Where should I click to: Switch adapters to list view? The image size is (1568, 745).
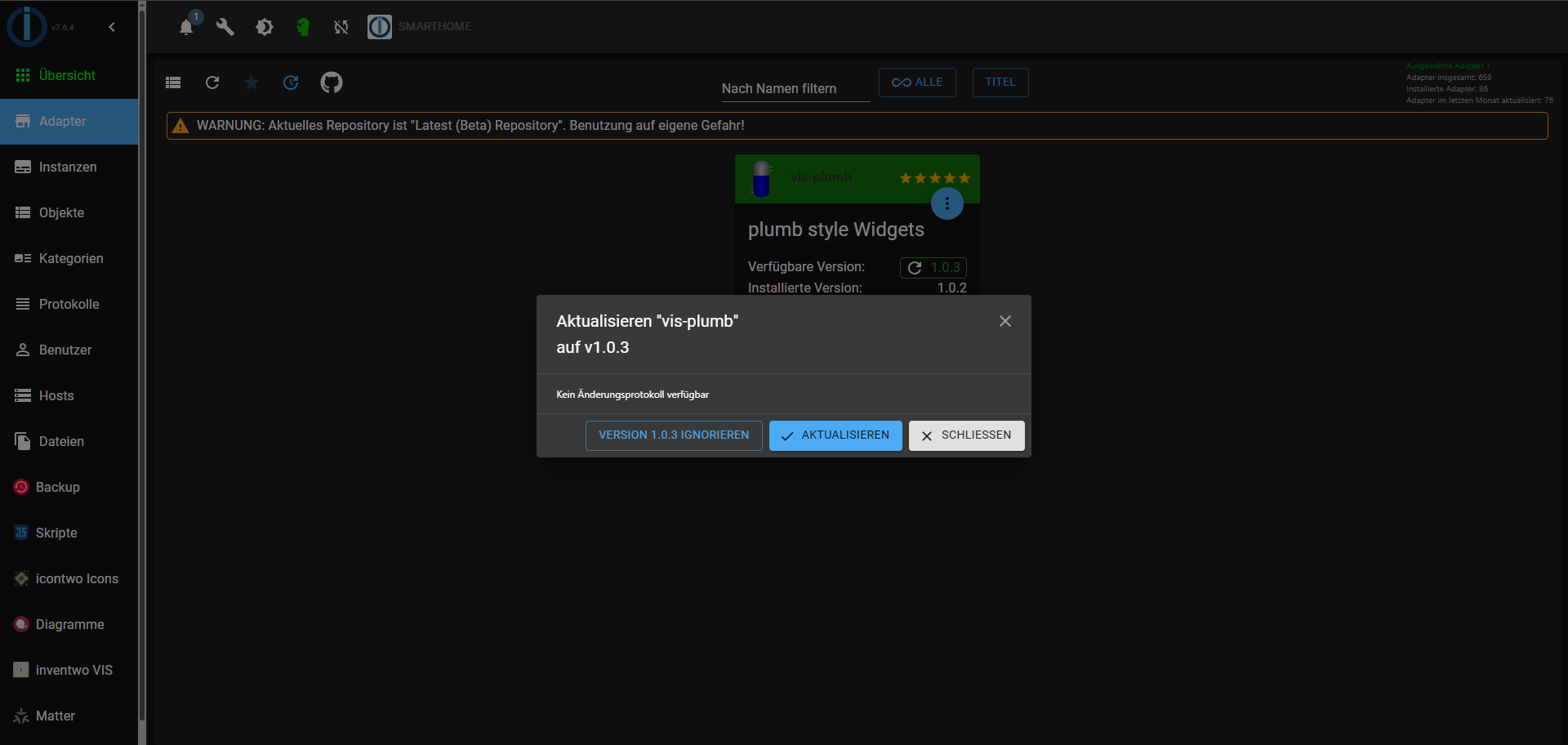[173, 83]
